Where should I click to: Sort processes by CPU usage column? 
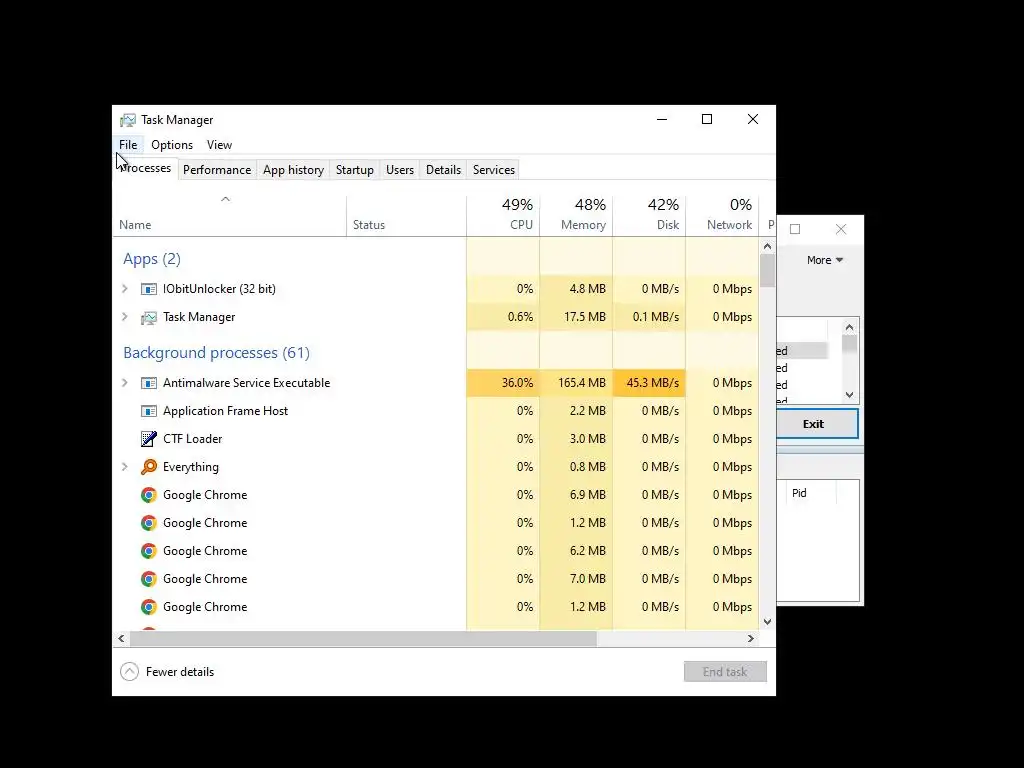pos(504,216)
